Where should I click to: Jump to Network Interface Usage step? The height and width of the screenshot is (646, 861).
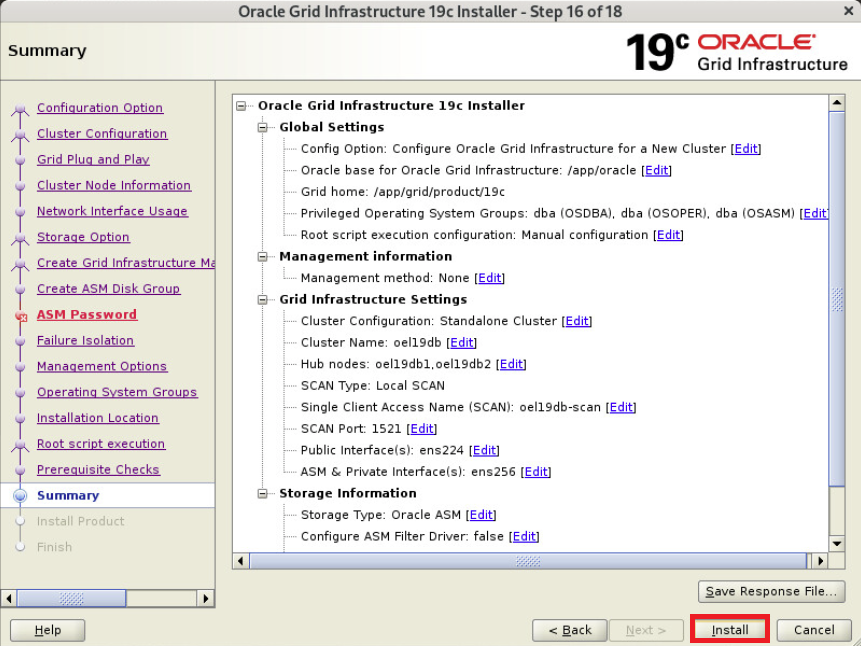point(112,211)
